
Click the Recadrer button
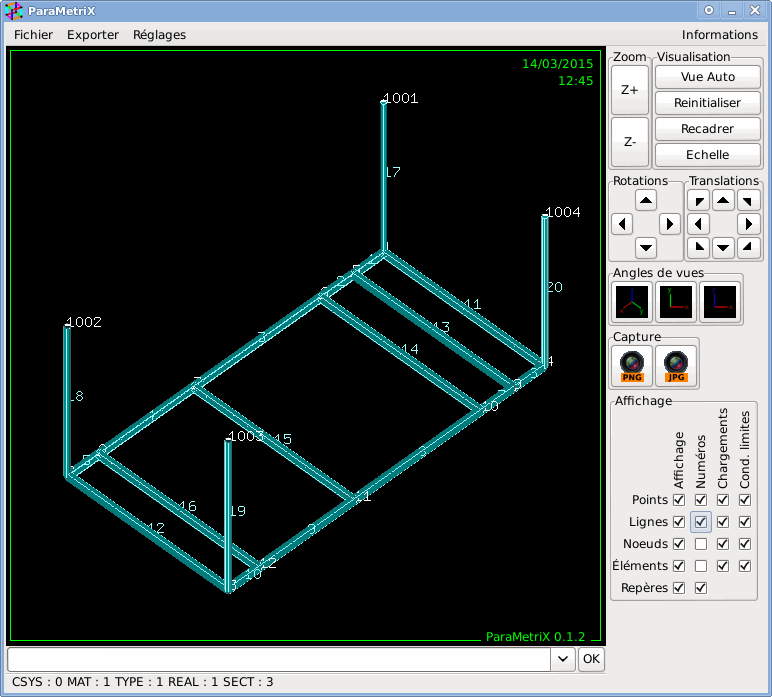[x=708, y=128]
